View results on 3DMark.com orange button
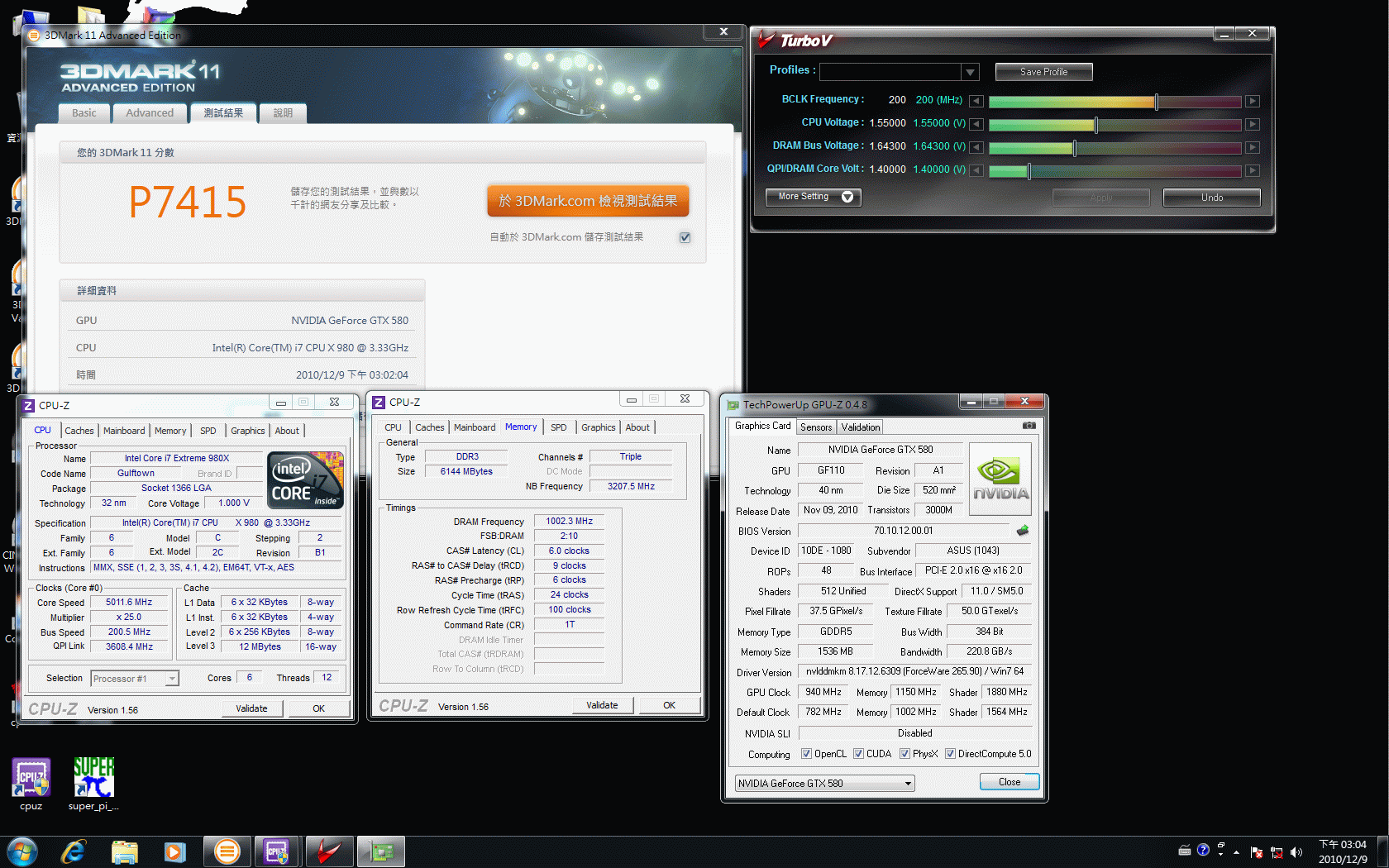This screenshot has width=1389, height=868. coord(588,201)
